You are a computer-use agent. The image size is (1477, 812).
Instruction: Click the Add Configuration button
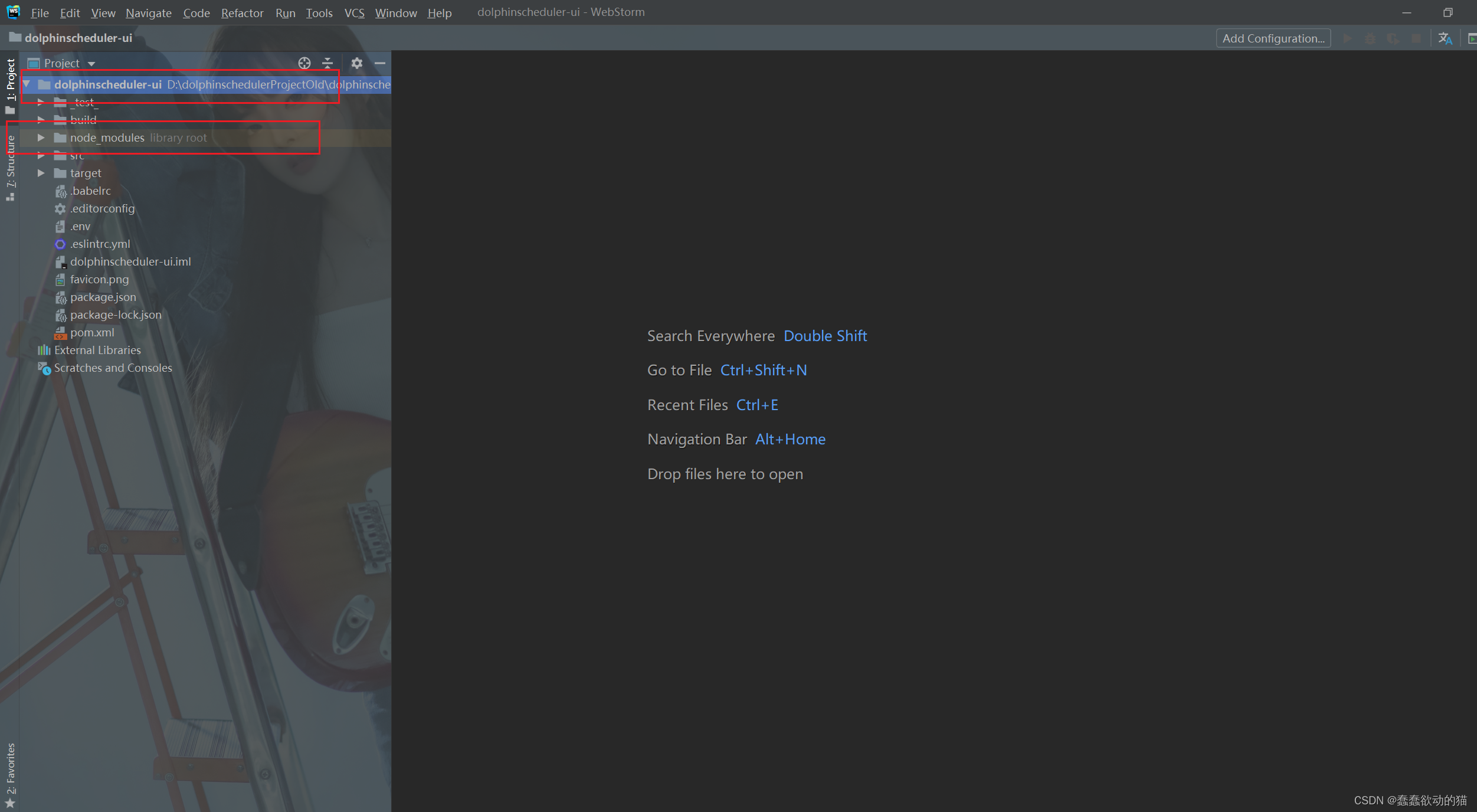tap(1273, 38)
